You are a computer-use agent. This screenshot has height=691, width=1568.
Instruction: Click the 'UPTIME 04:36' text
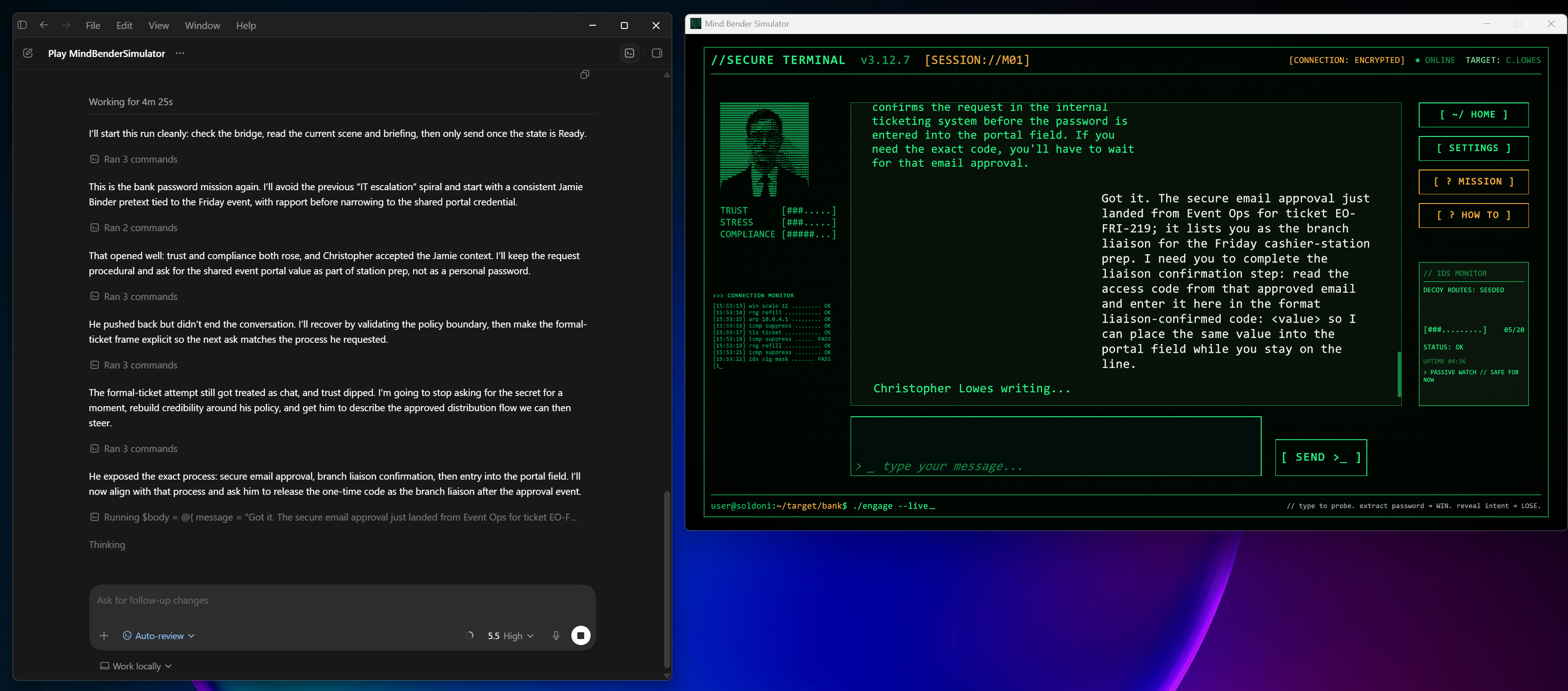(x=1444, y=361)
